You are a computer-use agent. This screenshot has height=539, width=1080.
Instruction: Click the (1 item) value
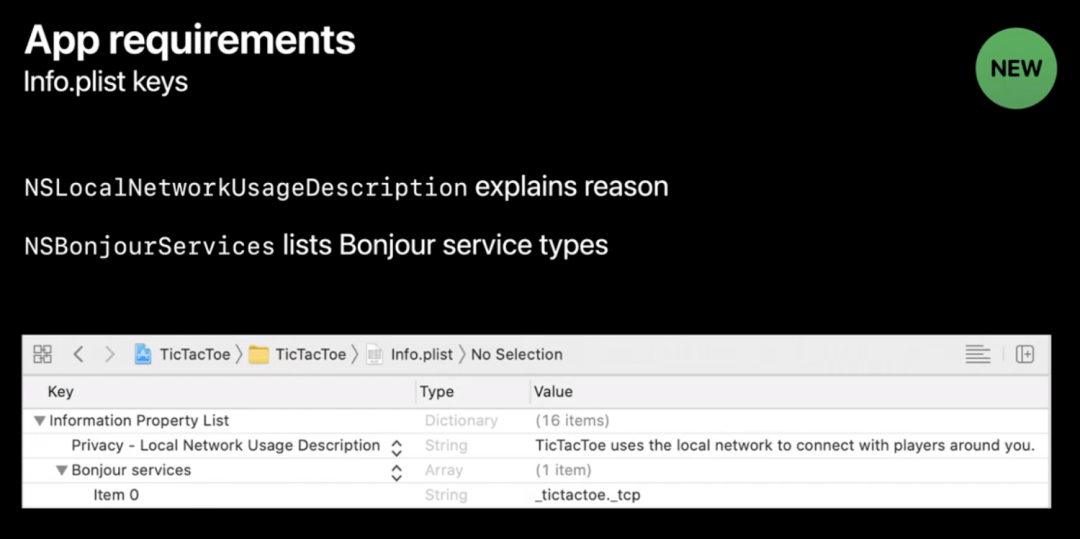(x=563, y=470)
